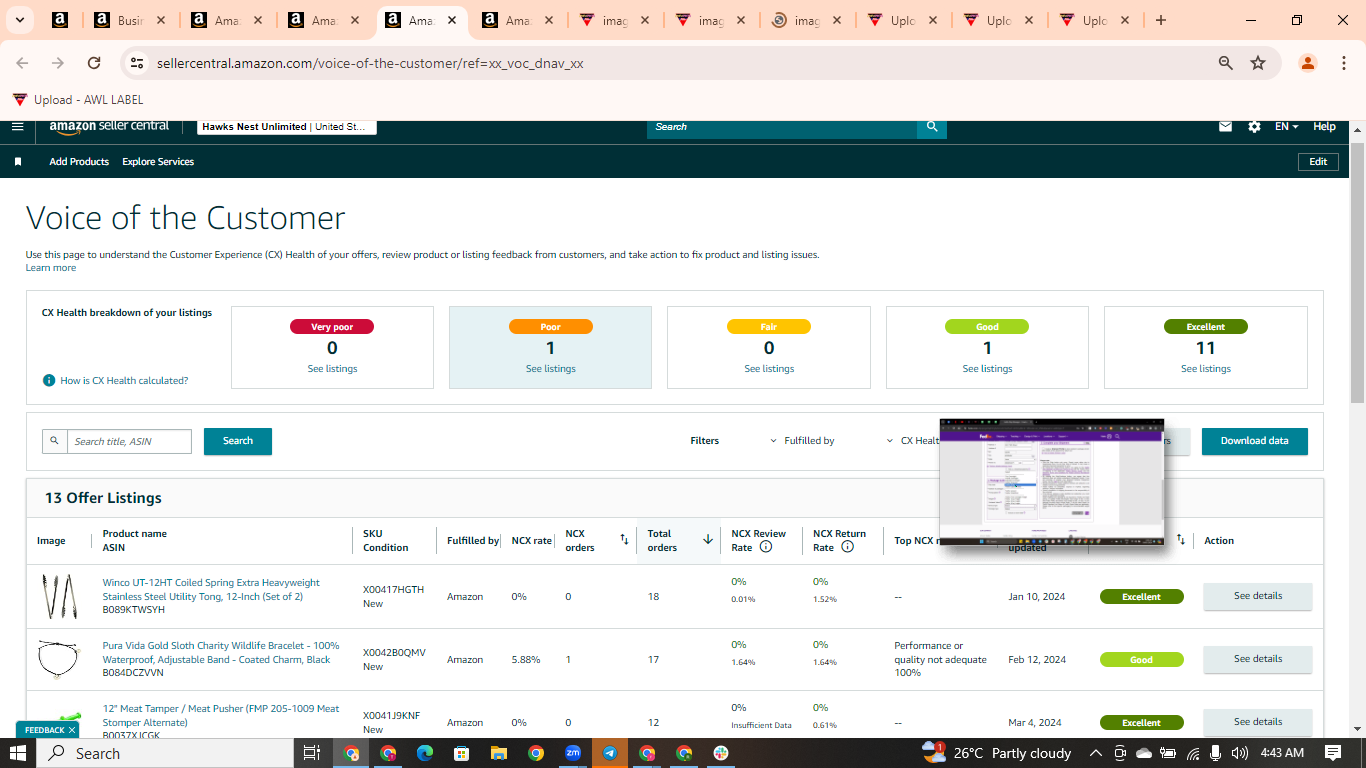Viewport: 1366px width, 768px height.
Task: Open the Chrome profile avatar
Action: point(1307,63)
